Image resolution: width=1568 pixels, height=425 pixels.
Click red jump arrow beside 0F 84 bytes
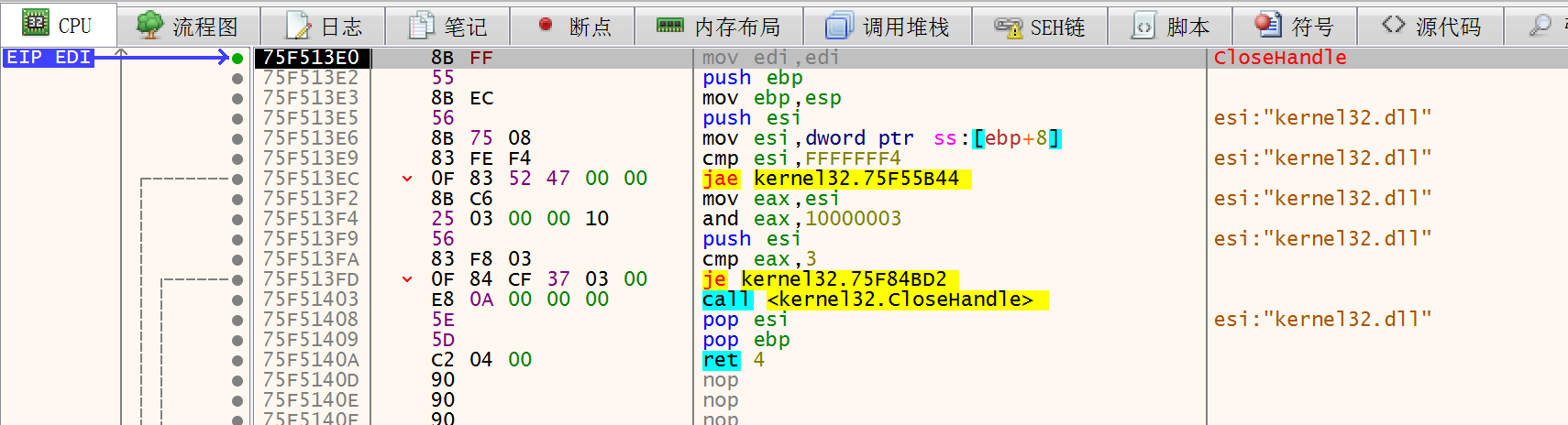(x=406, y=279)
